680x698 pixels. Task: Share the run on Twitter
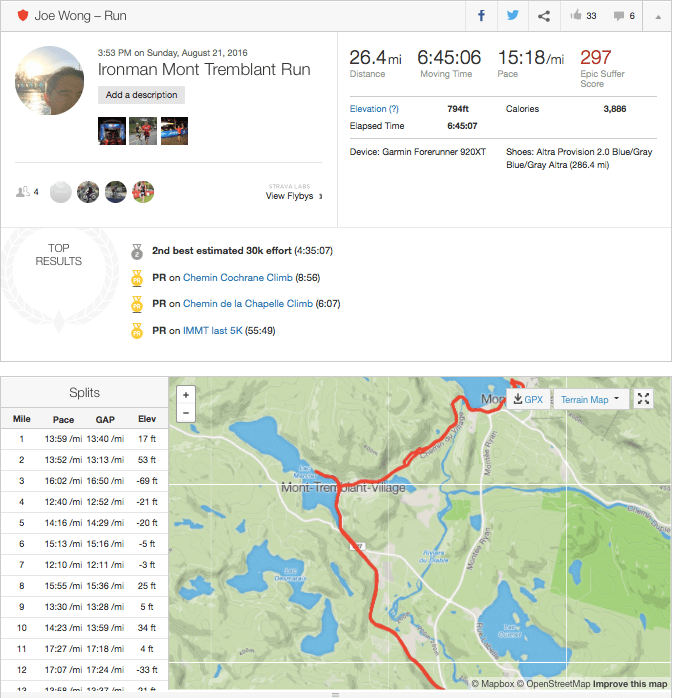point(512,16)
